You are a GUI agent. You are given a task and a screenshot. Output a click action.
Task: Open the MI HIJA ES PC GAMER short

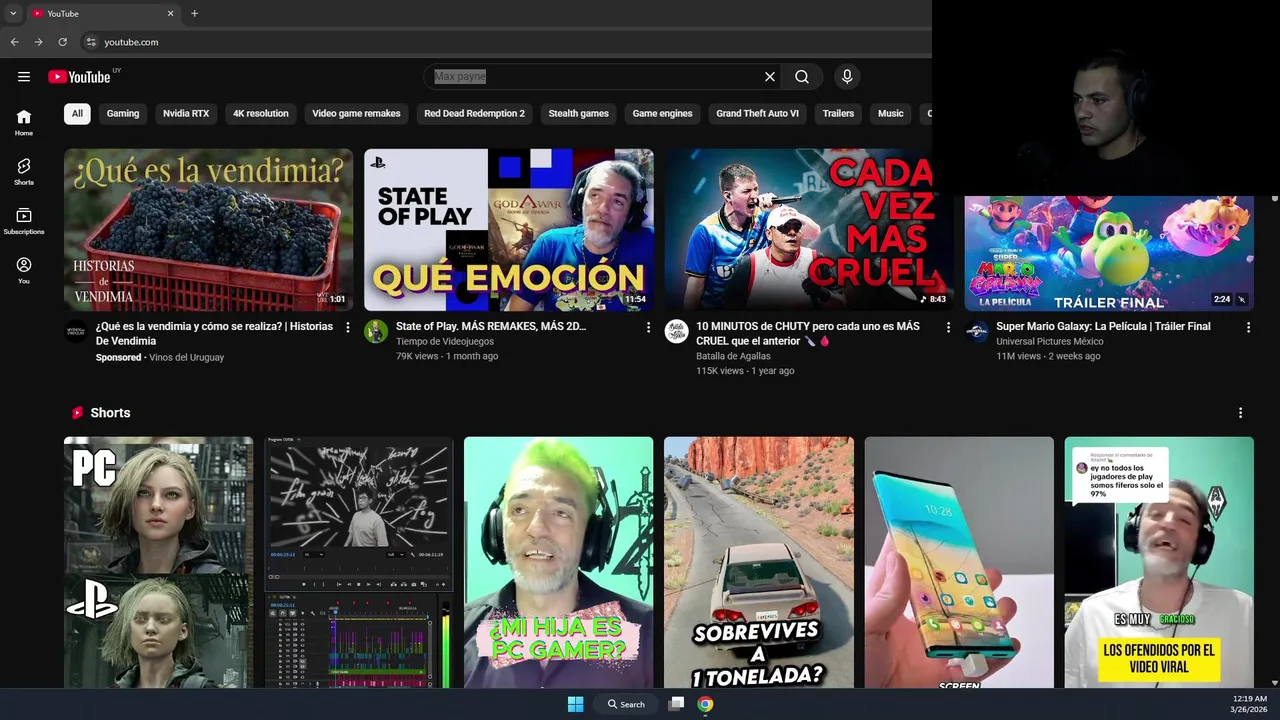tap(559, 562)
